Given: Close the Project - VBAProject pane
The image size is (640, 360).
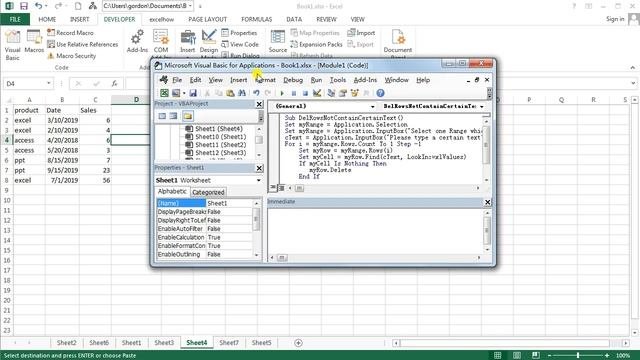Looking at the screenshot, I should [259, 104].
